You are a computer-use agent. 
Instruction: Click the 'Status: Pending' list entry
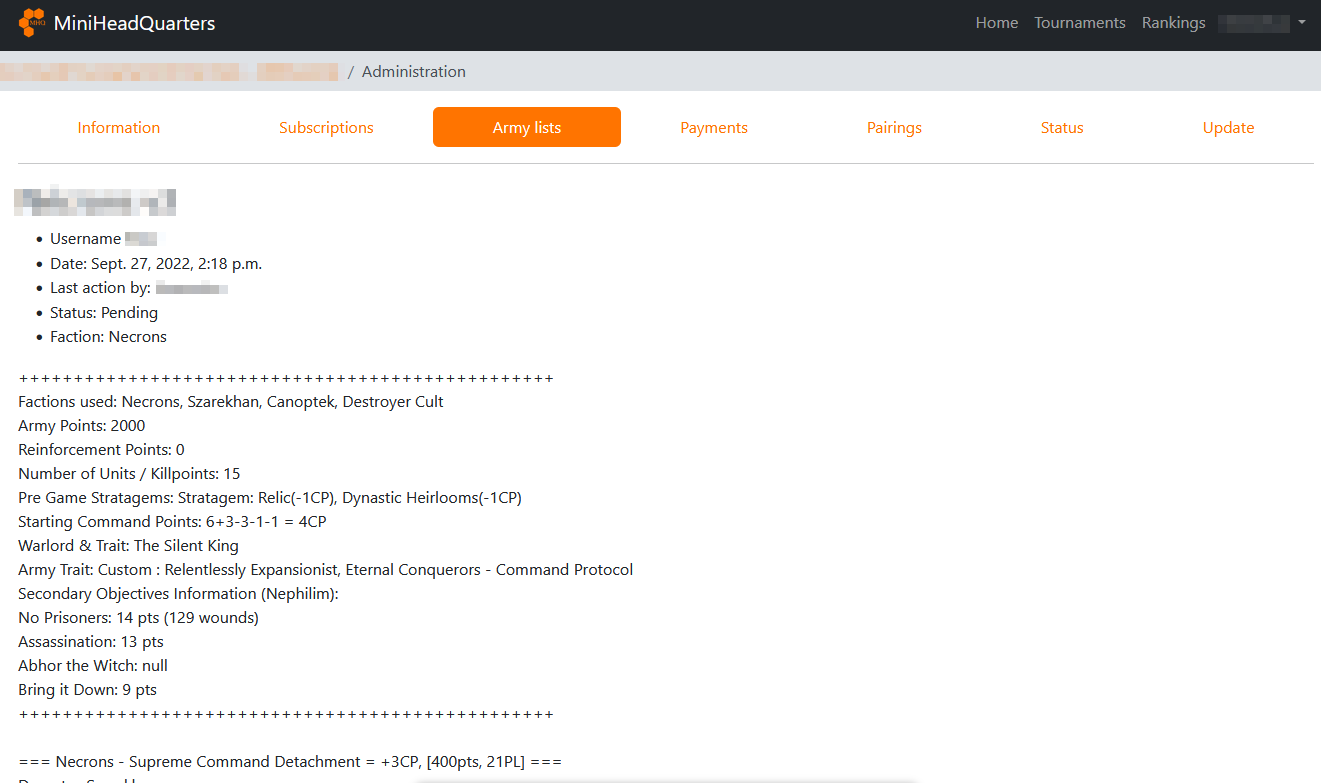pos(104,313)
